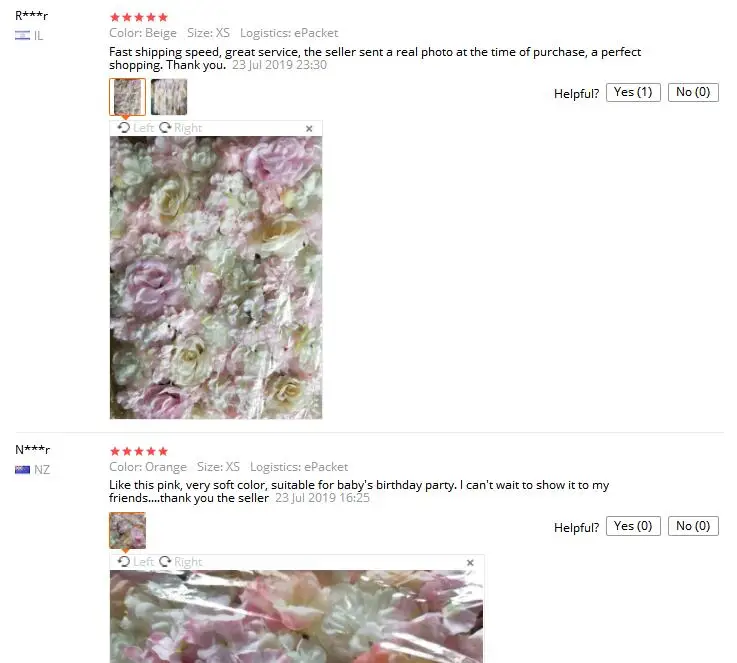
Task: Close the first enlarged review photo
Action: click(x=309, y=129)
